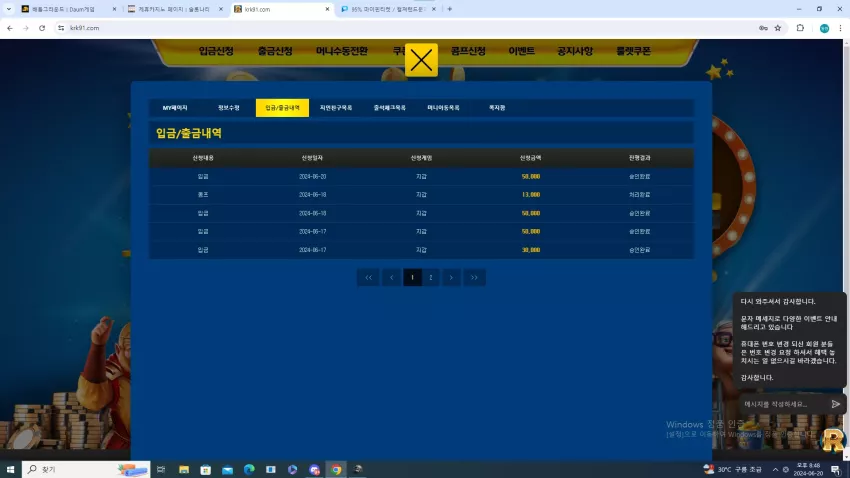This screenshot has width=850, height=478.
Task: Go to previous page with the single left arrow
Action: (x=391, y=277)
